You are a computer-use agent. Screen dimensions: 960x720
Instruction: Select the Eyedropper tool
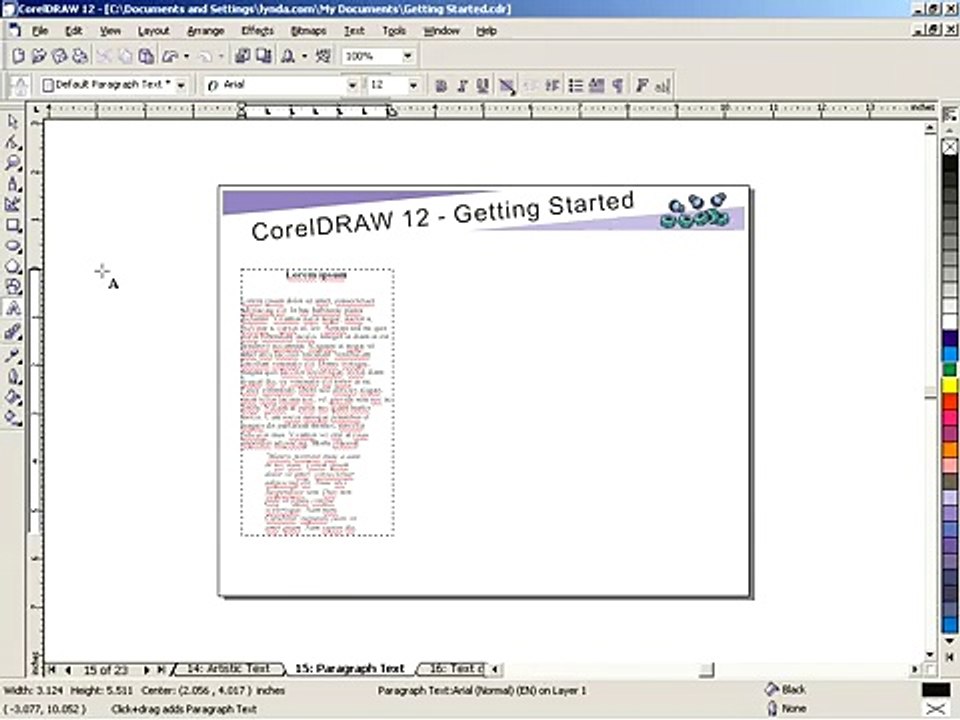click(x=13, y=356)
